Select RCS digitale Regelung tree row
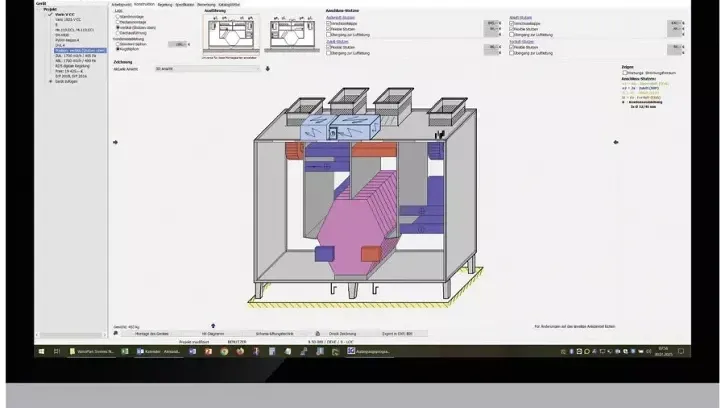Viewport: 725px width, 408px height. pos(72,66)
